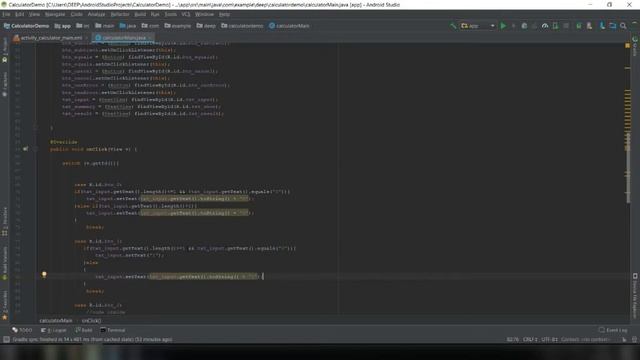Click the Gradle sync finished status message
Screen dimensions: 640x360
pyautogui.click(x=92, y=340)
